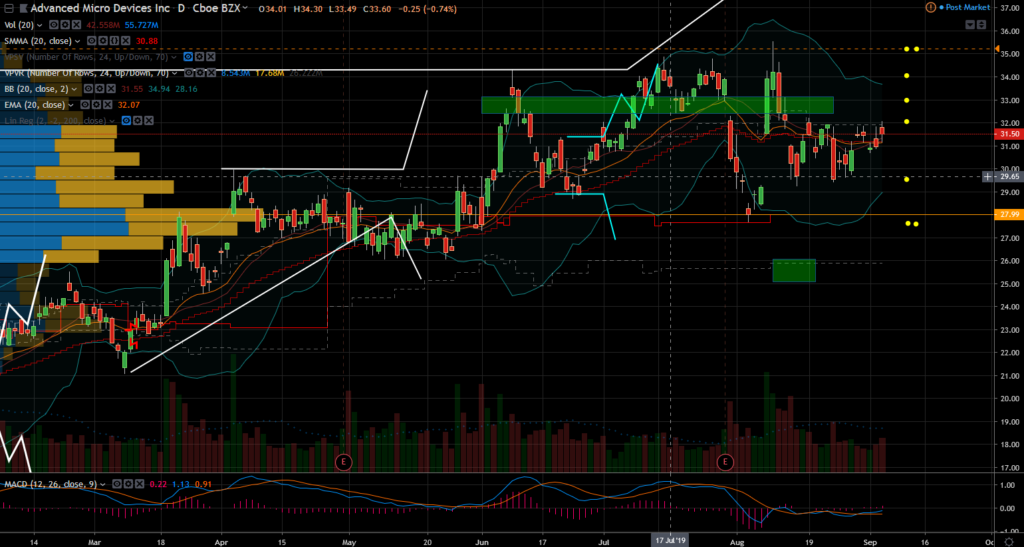This screenshot has width=1024, height=547.
Task: Click orange arrow marker on price axis near 35
Action: point(997,48)
